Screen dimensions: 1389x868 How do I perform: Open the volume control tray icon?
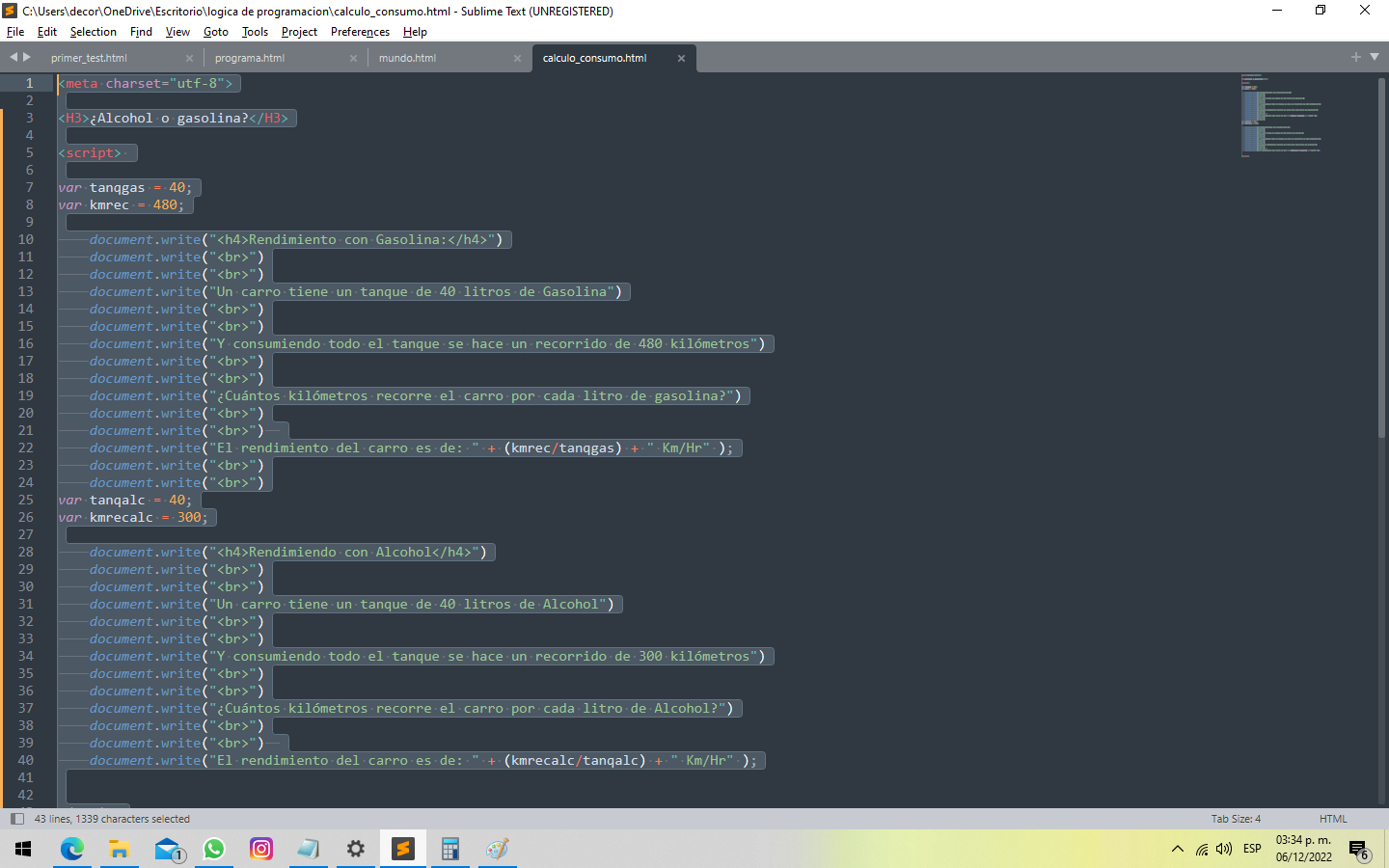click(1224, 849)
